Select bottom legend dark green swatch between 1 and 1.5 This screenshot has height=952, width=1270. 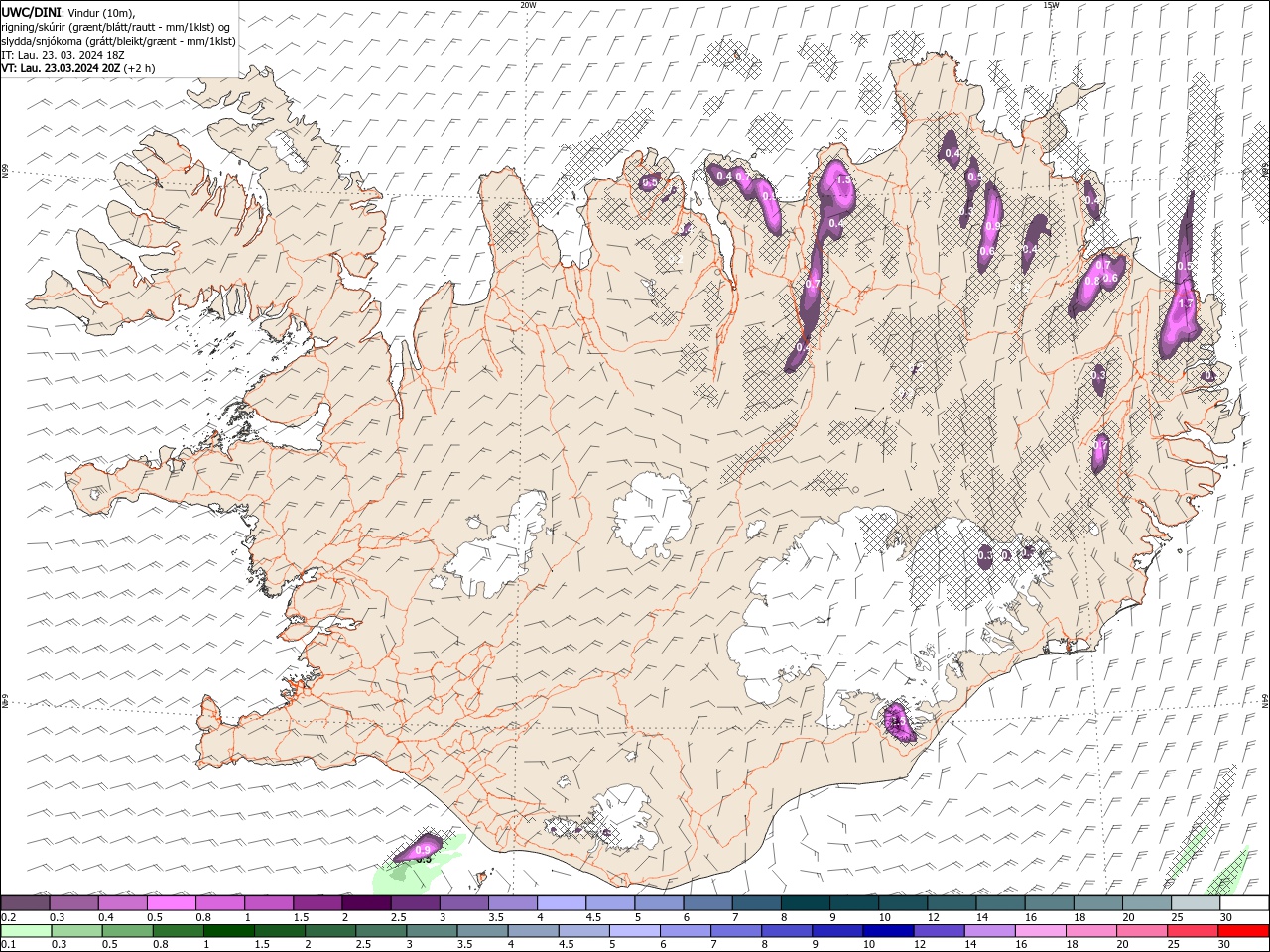[228, 931]
